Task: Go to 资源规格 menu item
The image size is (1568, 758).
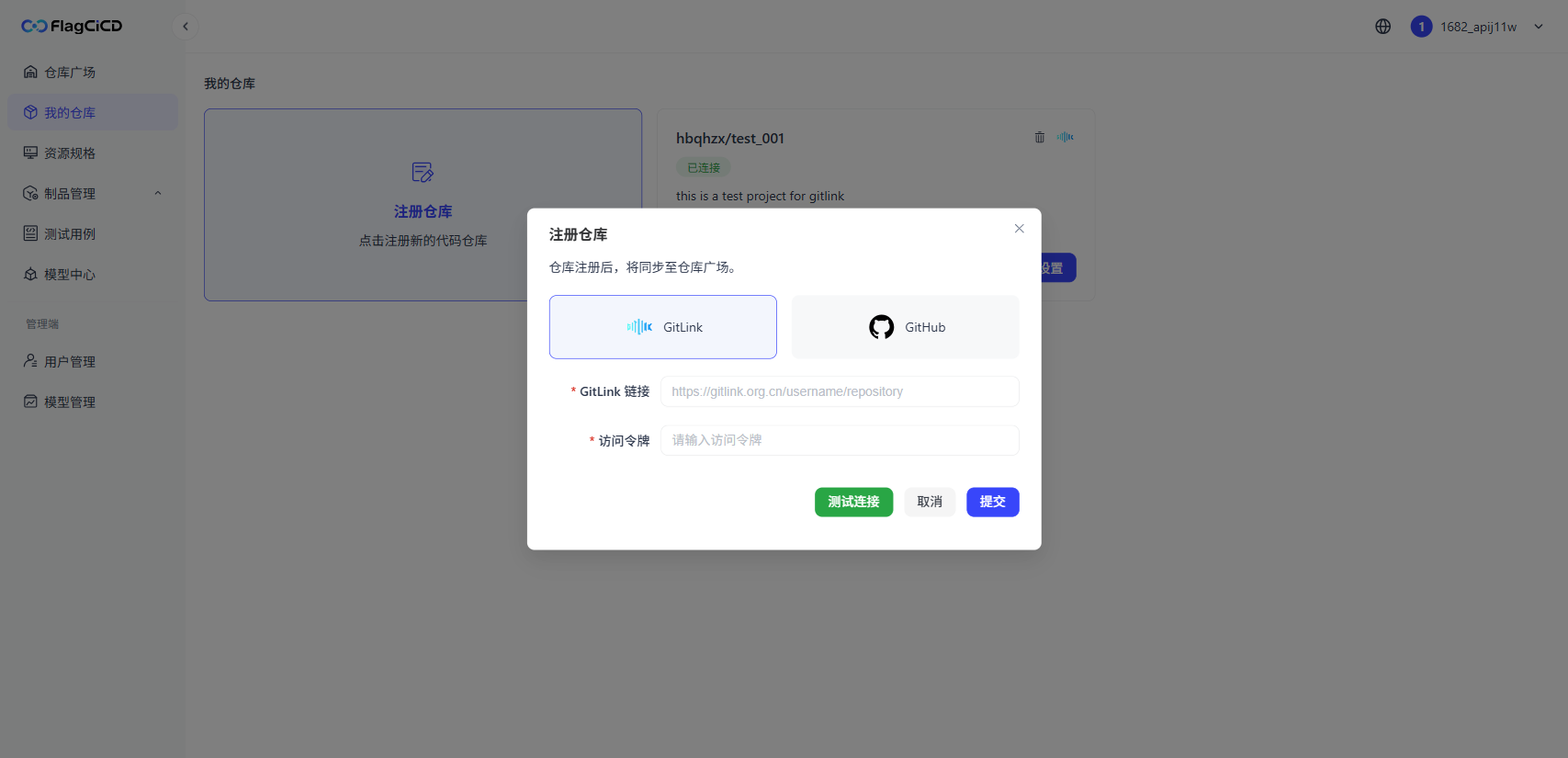Action: tap(93, 153)
